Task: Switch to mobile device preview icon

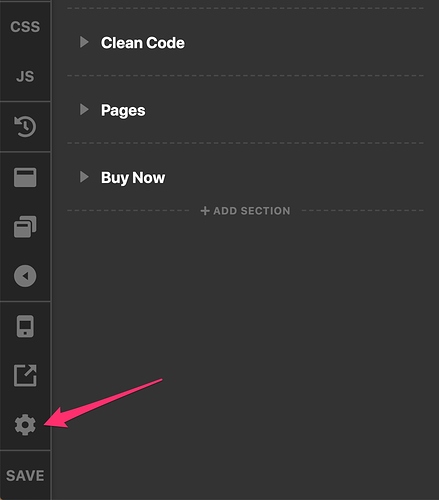Action: click(x=25, y=326)
